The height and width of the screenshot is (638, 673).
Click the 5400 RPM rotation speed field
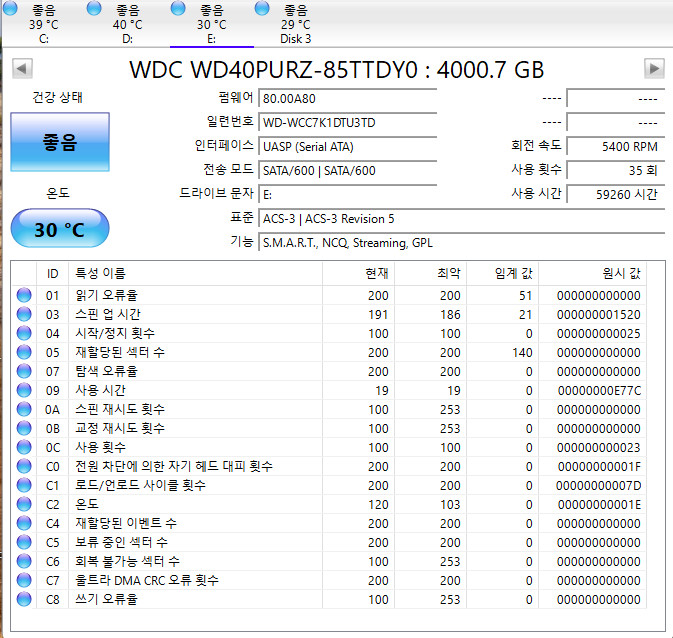point(615,146)
